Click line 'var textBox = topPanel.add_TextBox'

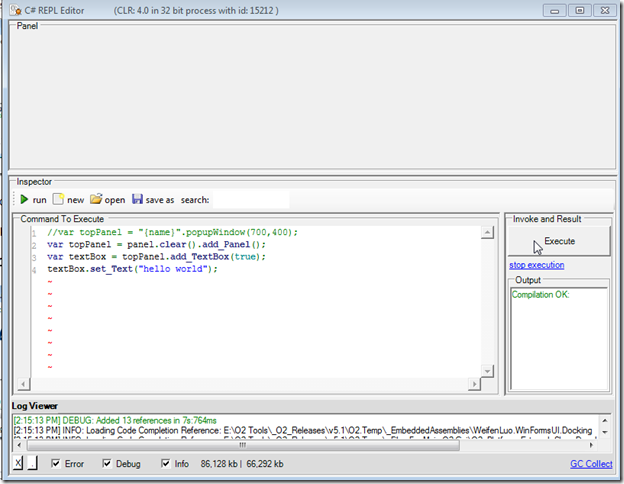click(x=156, y=257)
